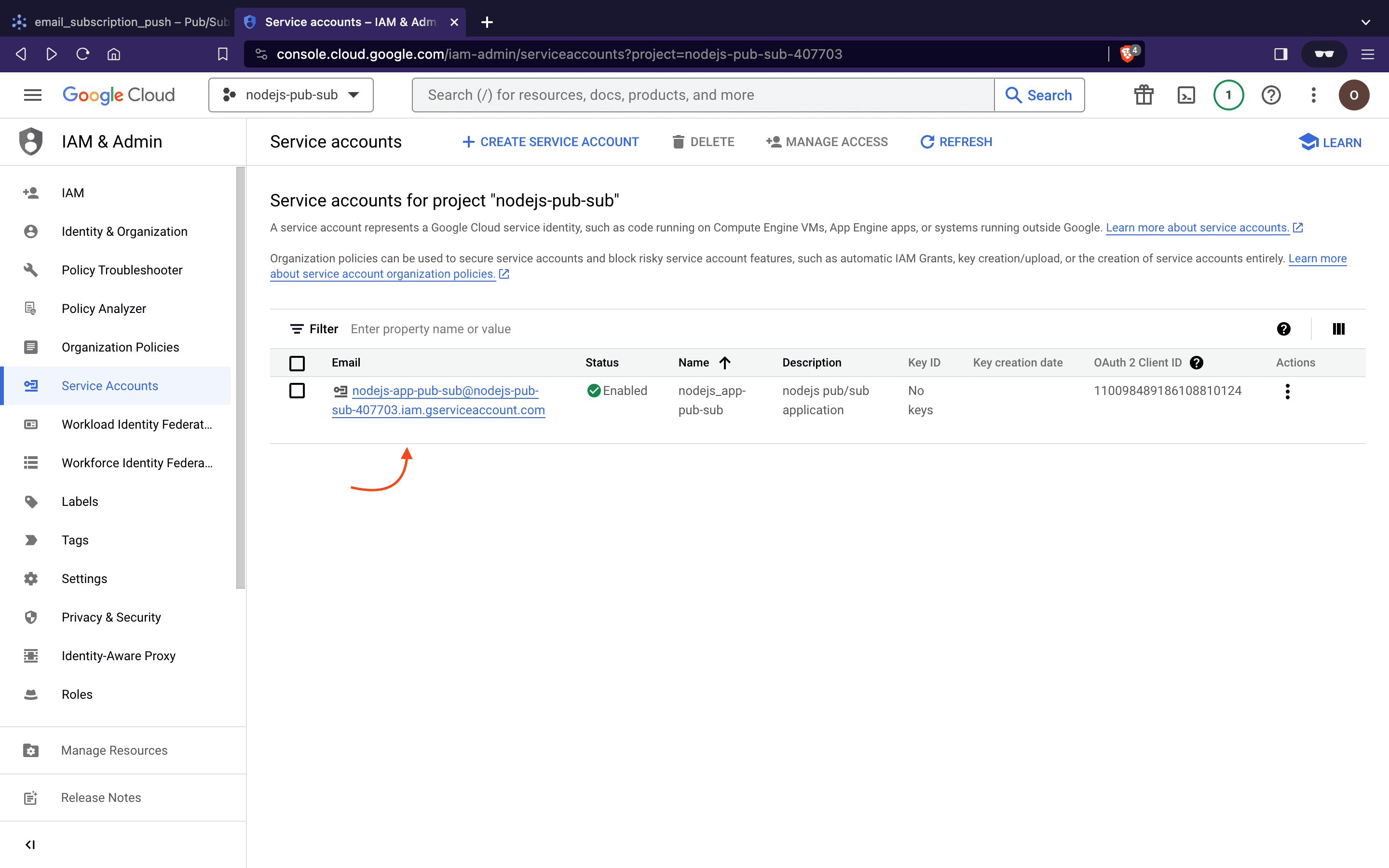Reload the browser page
The height and width of the screenshot is (868, 1389).
tap(82, 54)
